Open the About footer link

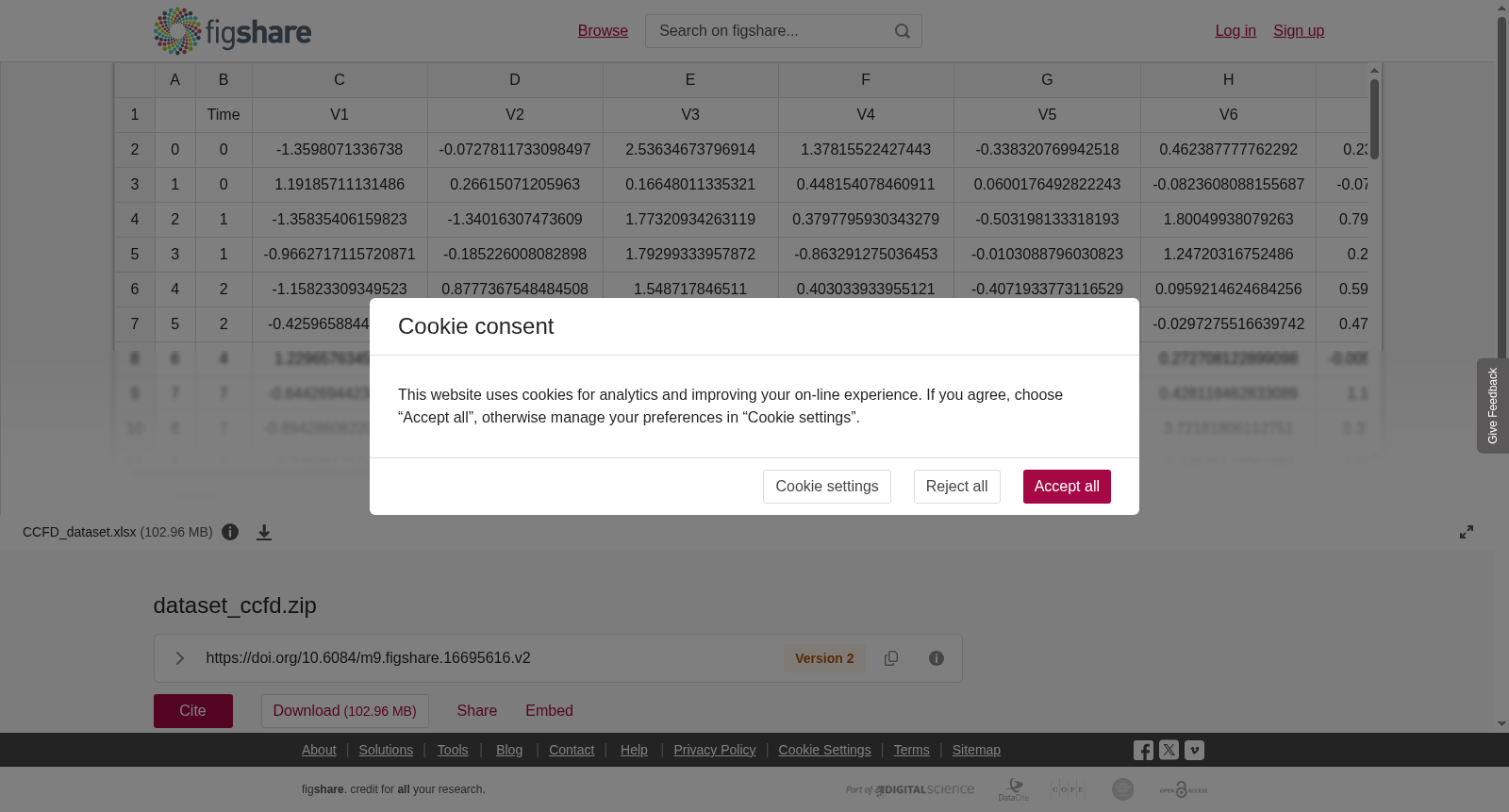319,750
